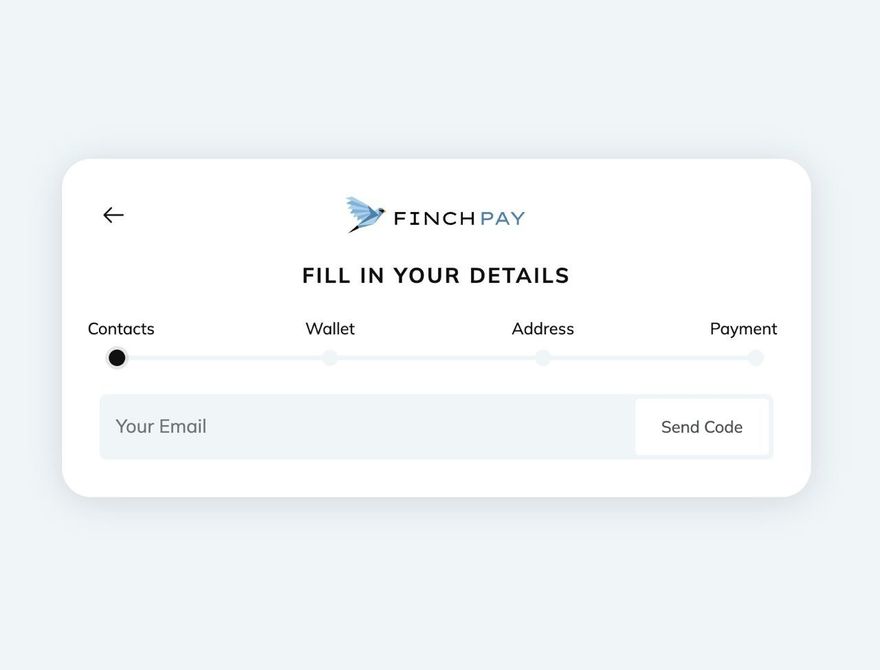This screenshot has height=670, width=880.
Task: Click the dark FINCH wordmark text
Action: [x=434, y=218]
